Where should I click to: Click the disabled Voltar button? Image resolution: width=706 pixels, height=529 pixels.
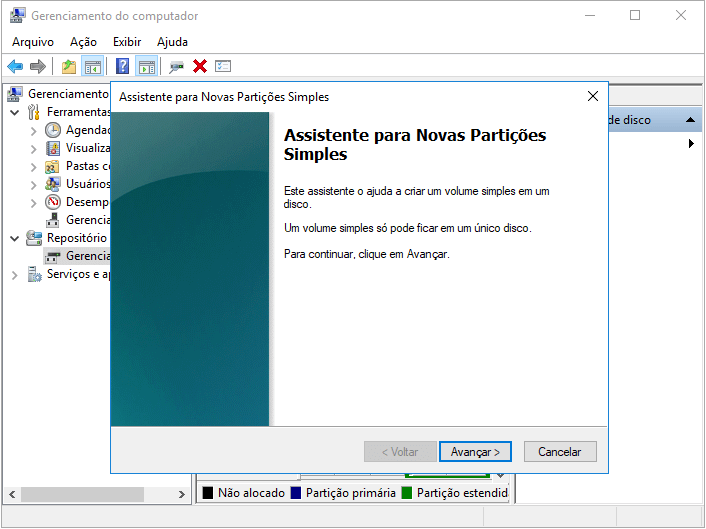[400, 452]
